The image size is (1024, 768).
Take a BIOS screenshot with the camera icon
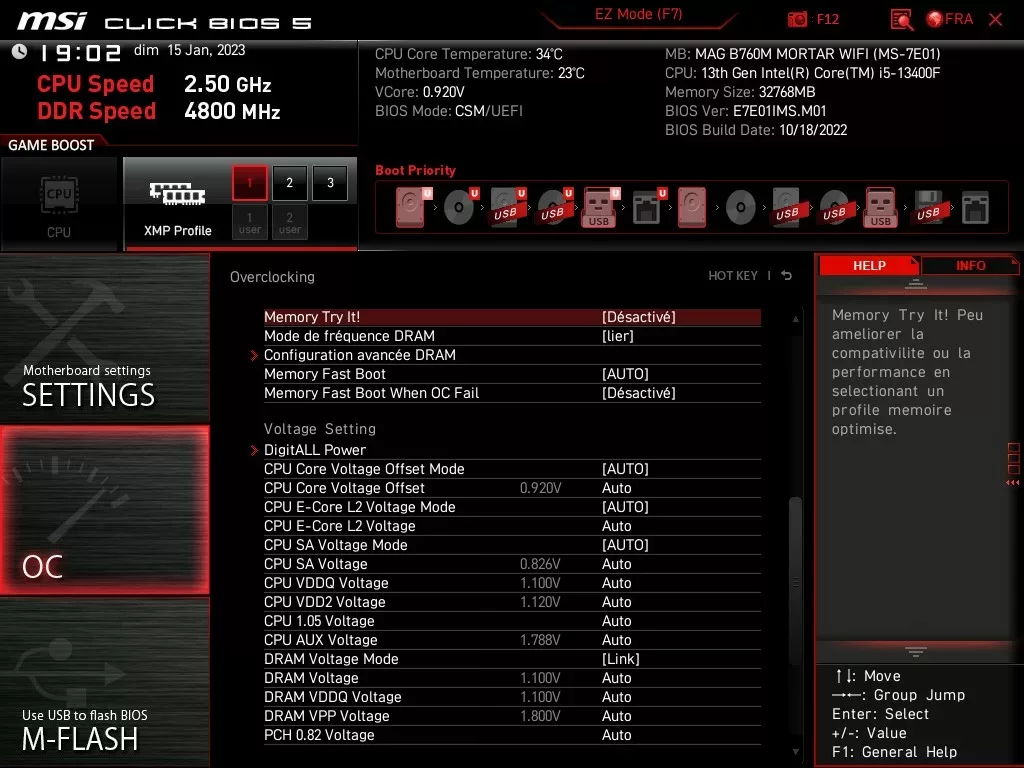pos(797,19)
